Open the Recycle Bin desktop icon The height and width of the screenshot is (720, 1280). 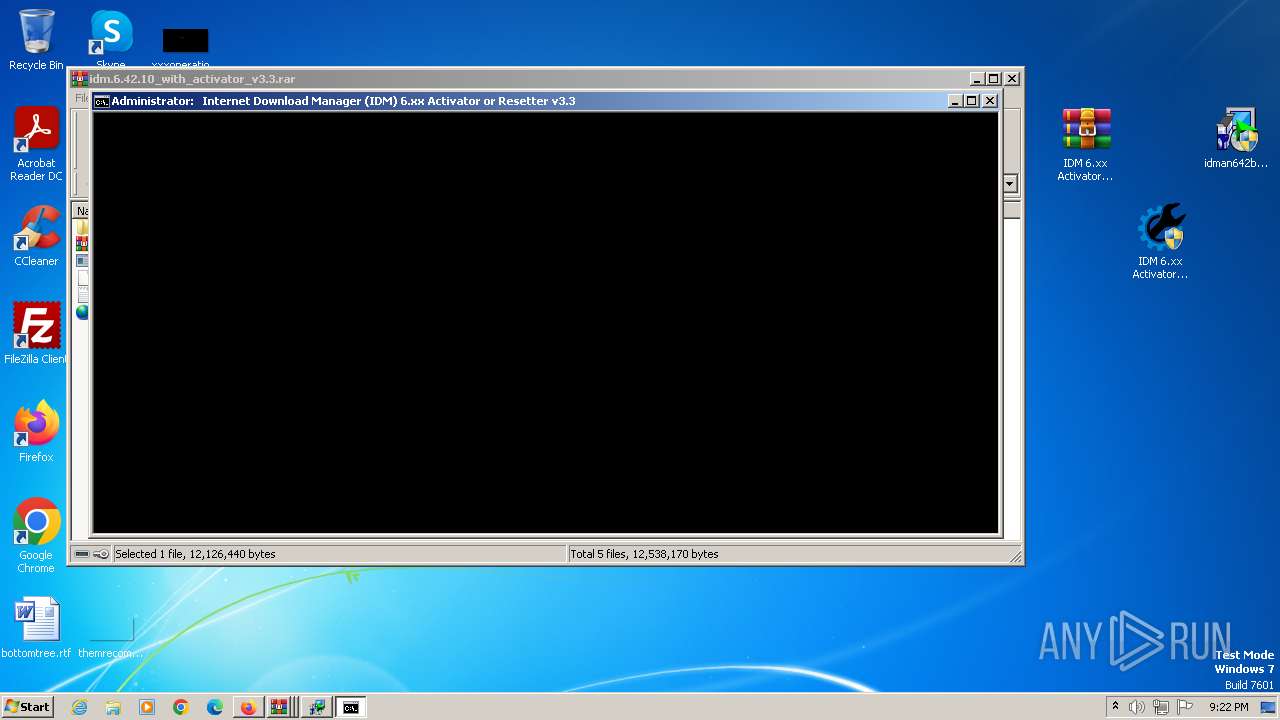click(x=36, y=40)
